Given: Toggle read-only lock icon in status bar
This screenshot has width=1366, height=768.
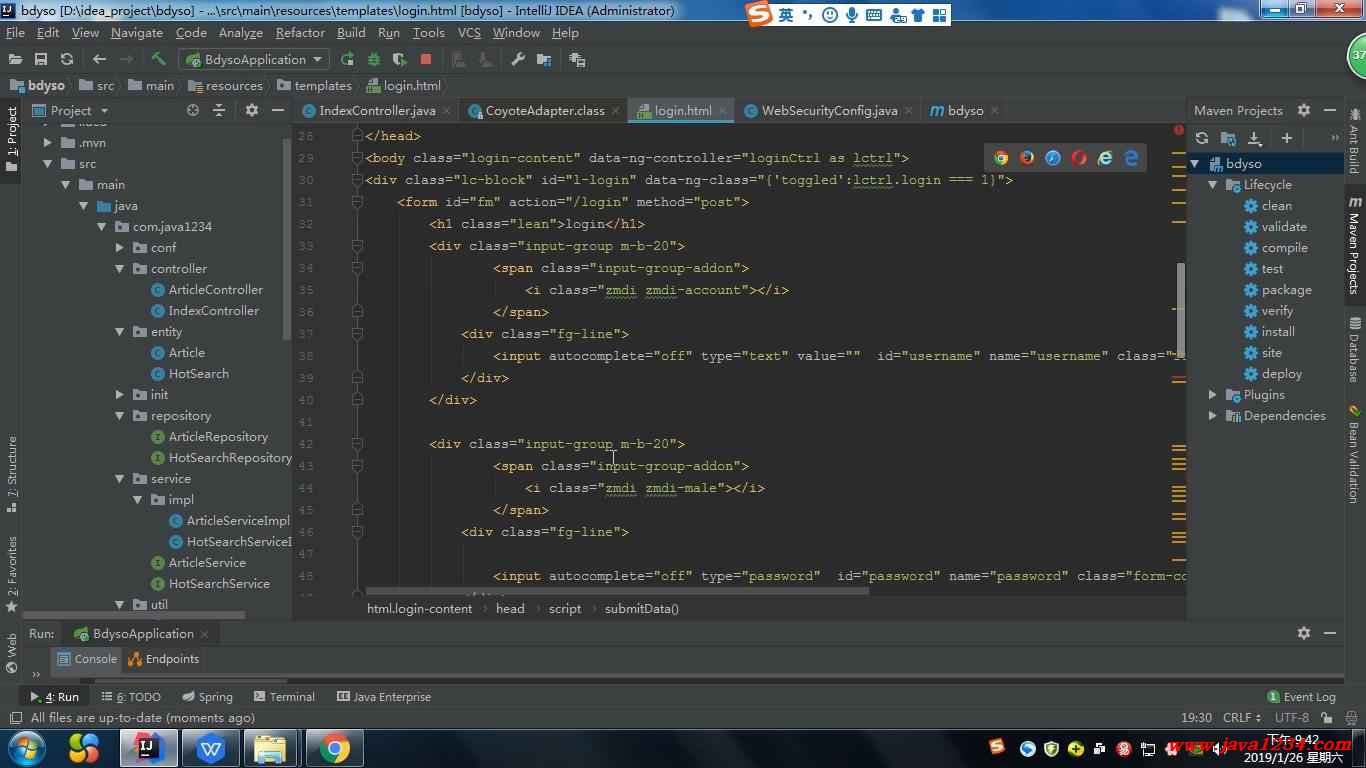Looking at the screenshot, I should click(1327, 717).
